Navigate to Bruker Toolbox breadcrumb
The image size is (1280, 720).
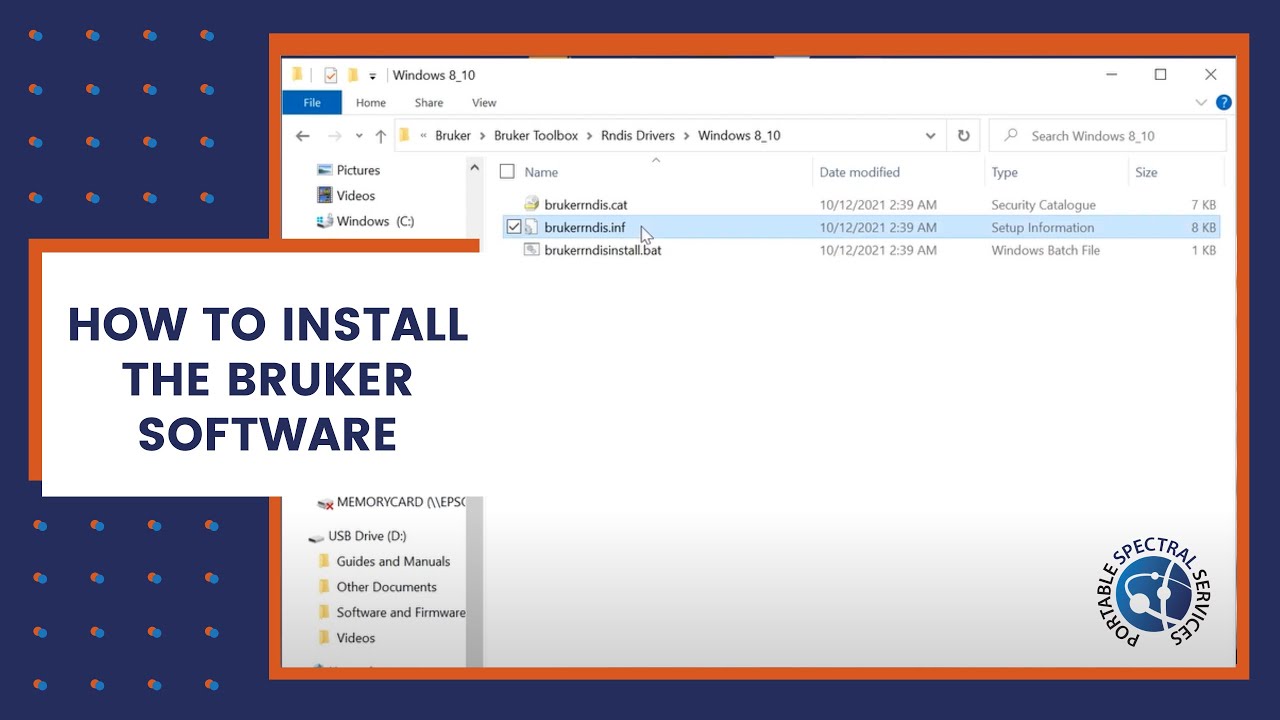click(536, 136)
